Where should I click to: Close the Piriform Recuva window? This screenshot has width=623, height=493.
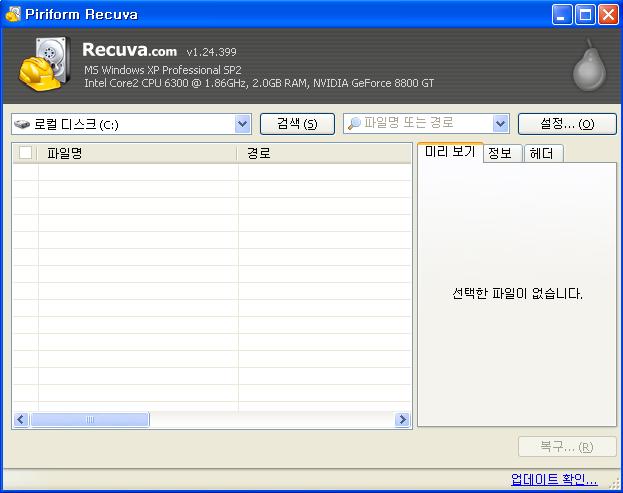(x=608, y=15)
